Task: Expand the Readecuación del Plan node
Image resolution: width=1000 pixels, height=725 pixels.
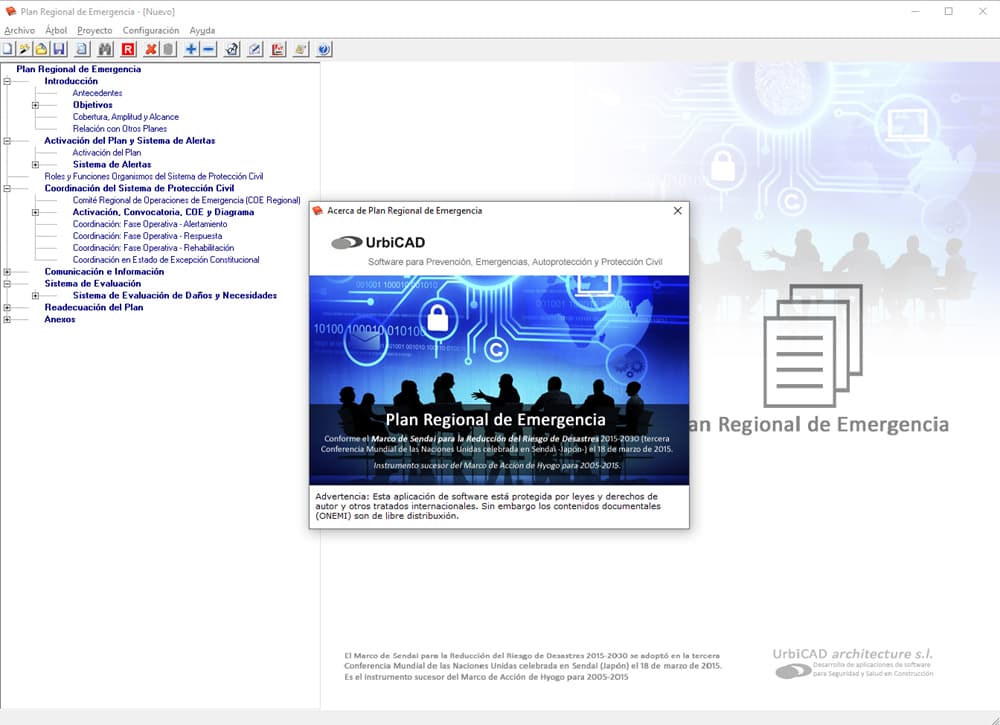Action: click(x=7, y=307)
